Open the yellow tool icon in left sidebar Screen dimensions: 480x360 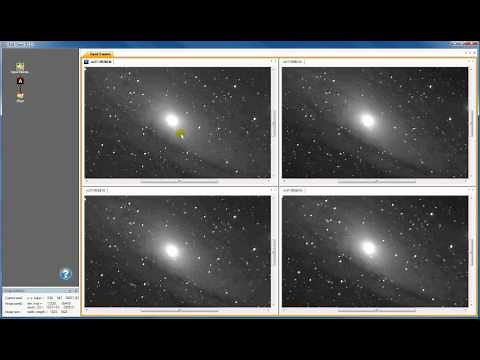20,66
